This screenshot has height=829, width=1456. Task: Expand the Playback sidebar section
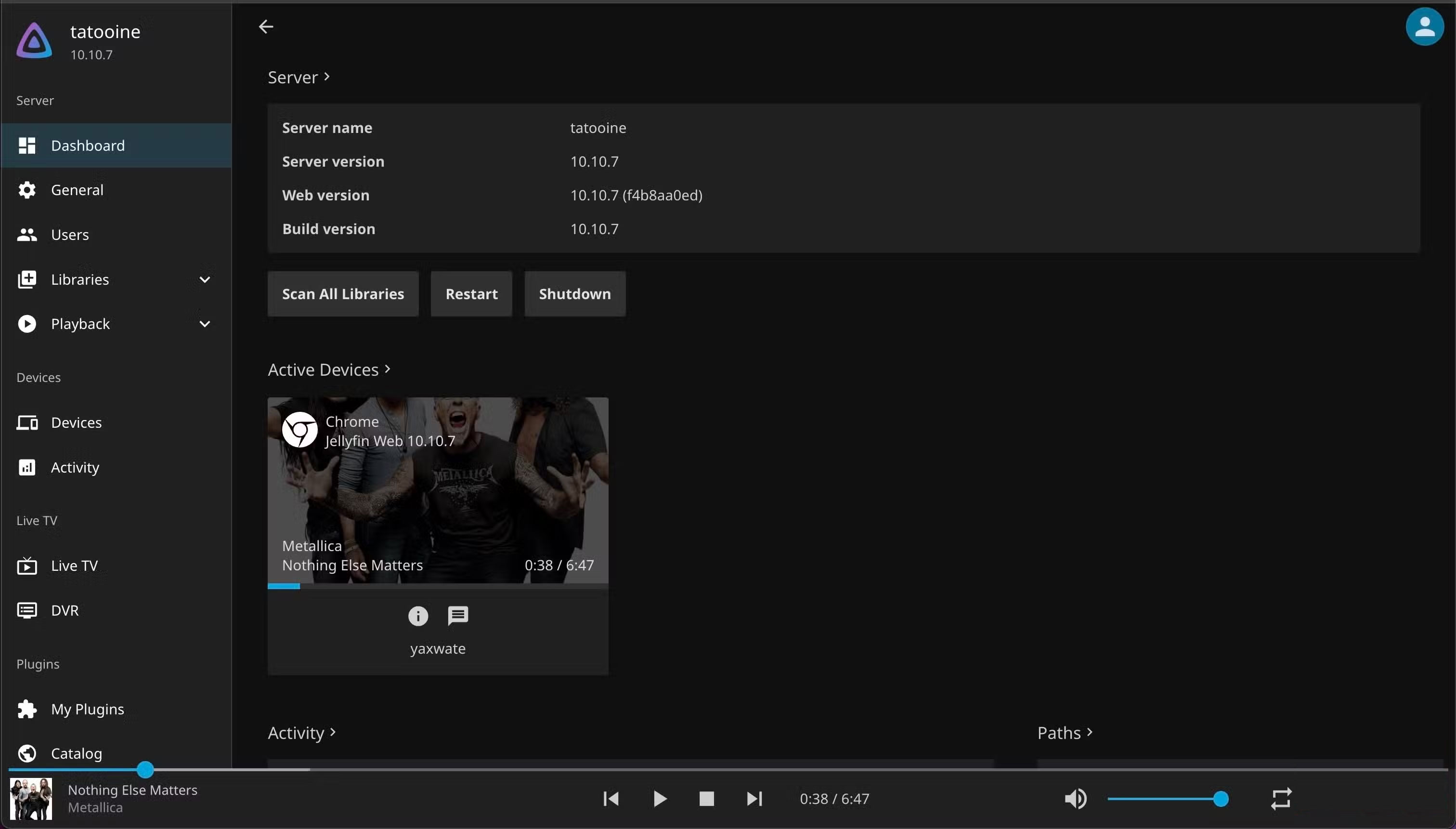point(205,324)
